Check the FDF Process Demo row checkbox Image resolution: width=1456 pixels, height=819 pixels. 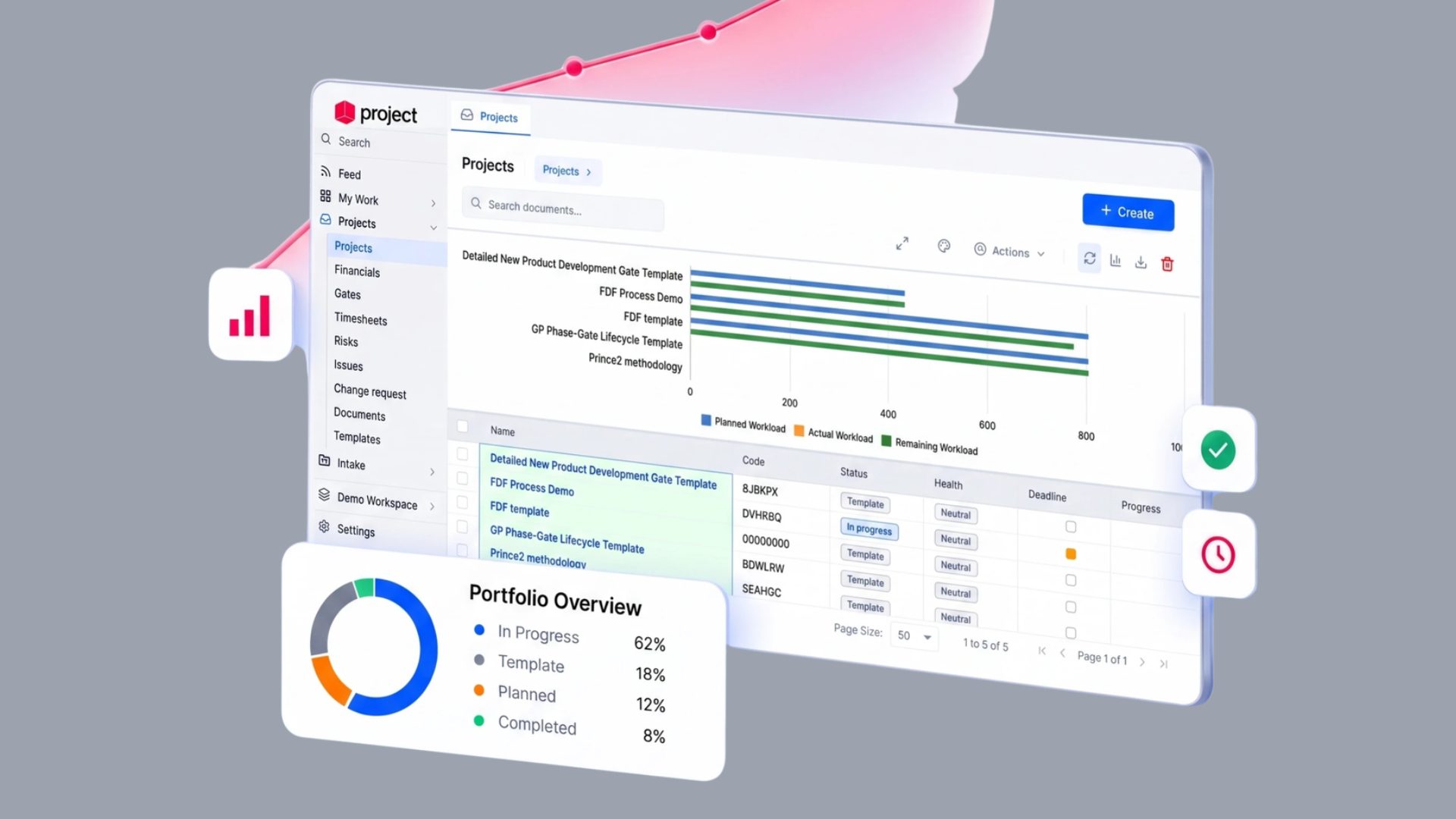(463, 478)
